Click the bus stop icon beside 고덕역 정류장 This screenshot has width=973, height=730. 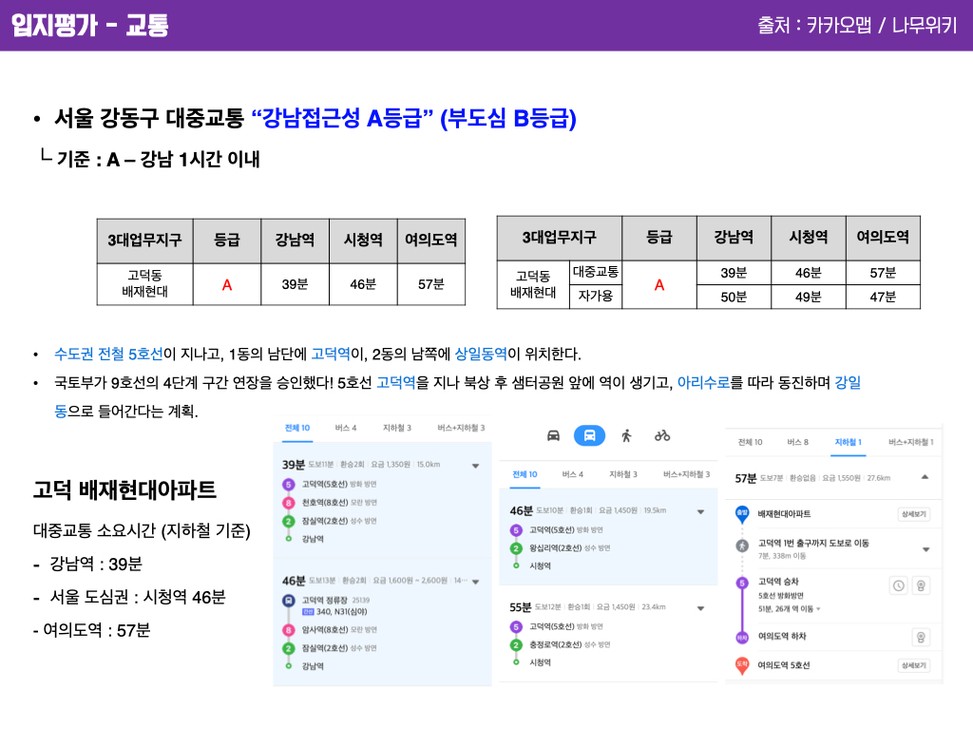click(289, 600)
